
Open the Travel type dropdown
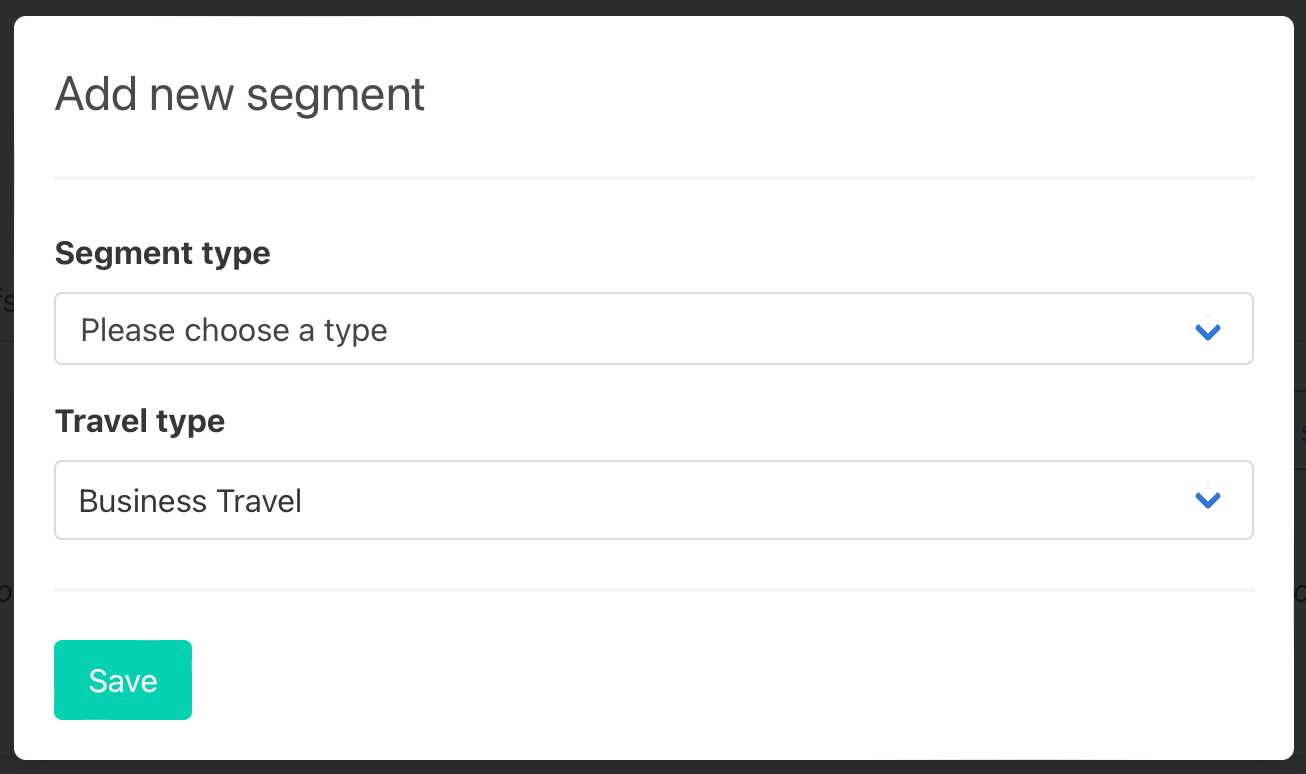coord(653,500)
